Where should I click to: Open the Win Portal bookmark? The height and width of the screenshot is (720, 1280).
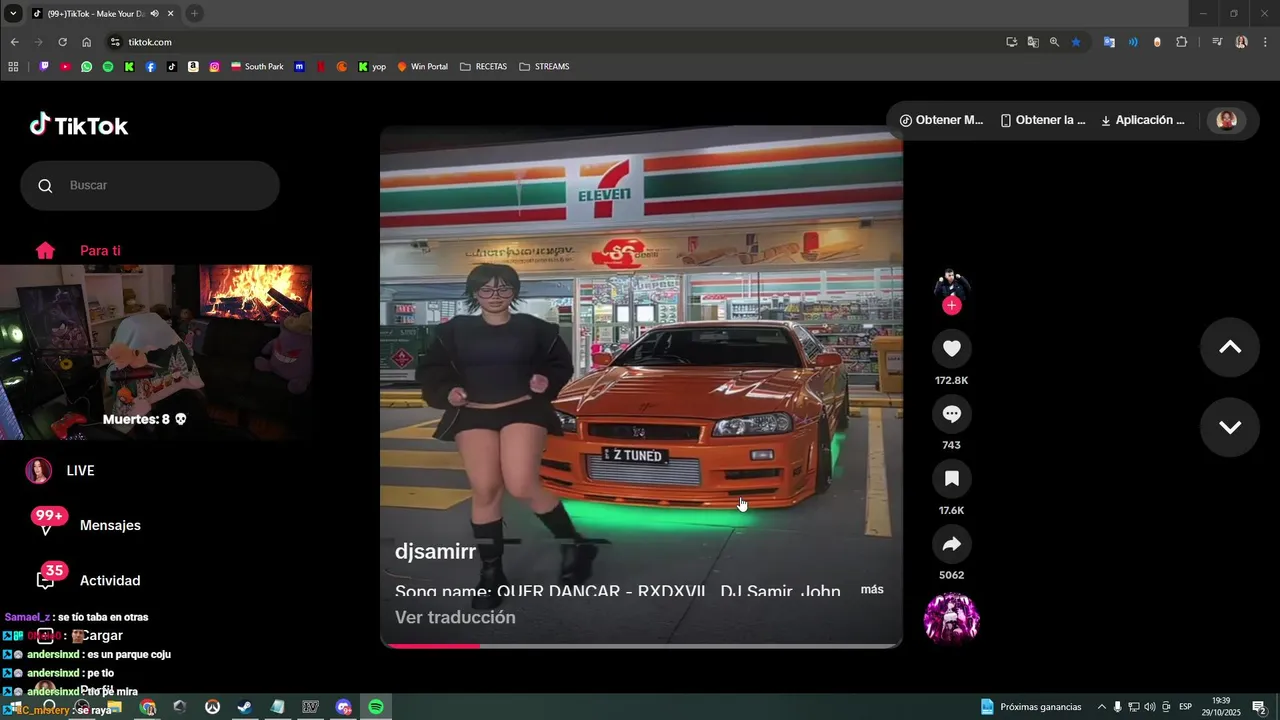coord(422,67)
